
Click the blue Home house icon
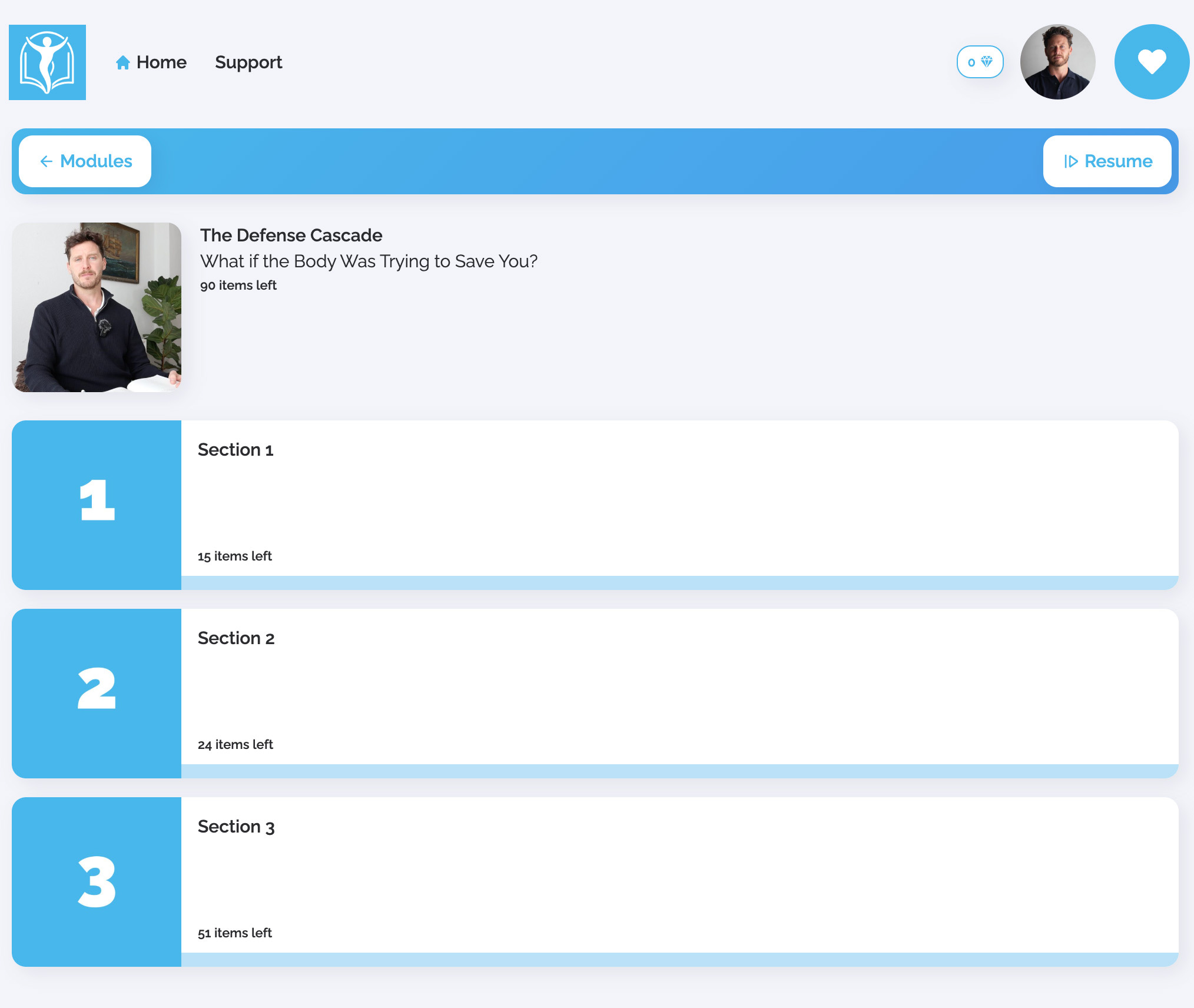point(122,62)
